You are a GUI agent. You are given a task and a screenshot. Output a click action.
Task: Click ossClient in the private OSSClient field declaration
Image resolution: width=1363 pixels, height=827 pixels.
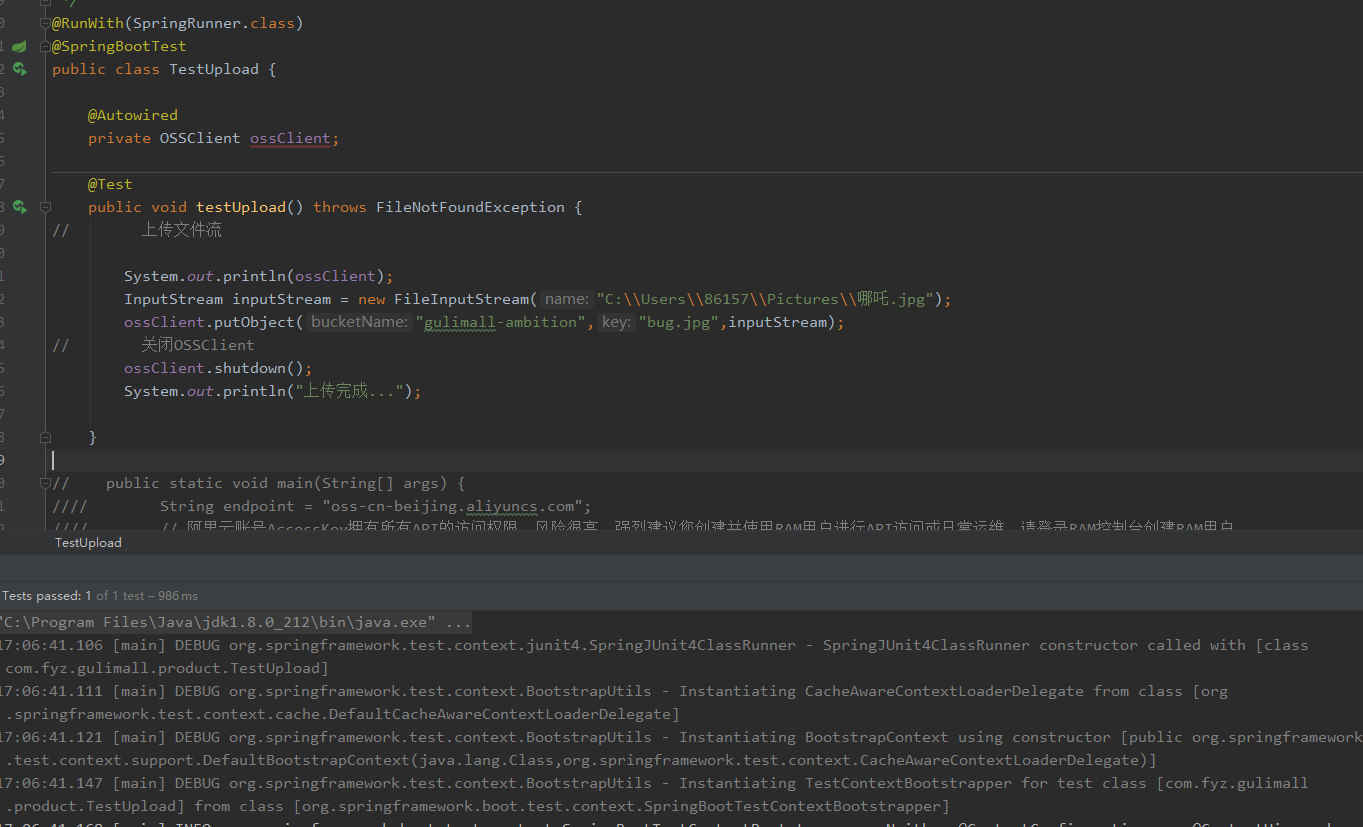point(292,138)
